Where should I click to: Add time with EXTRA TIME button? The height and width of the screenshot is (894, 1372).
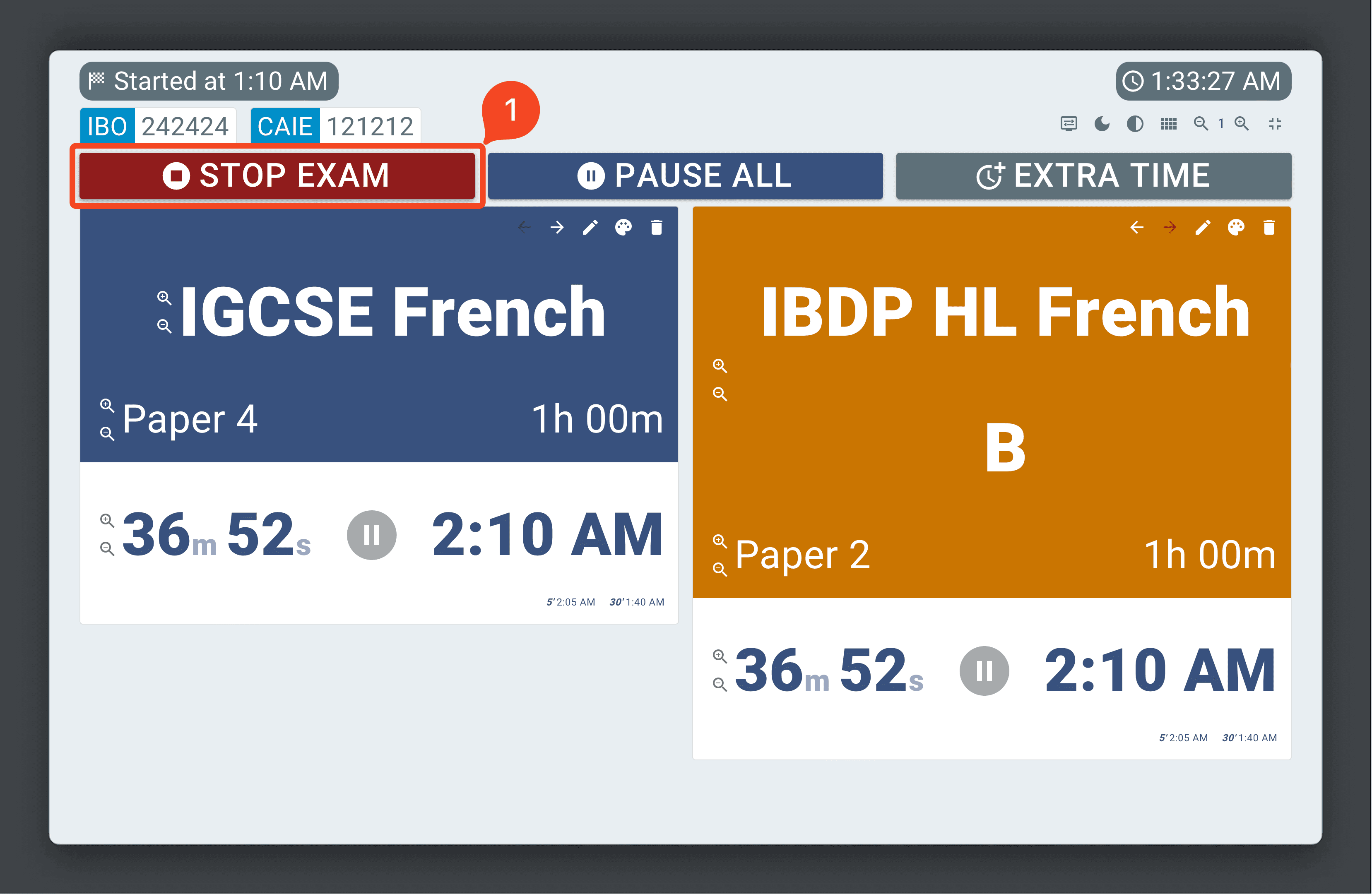1093,175
